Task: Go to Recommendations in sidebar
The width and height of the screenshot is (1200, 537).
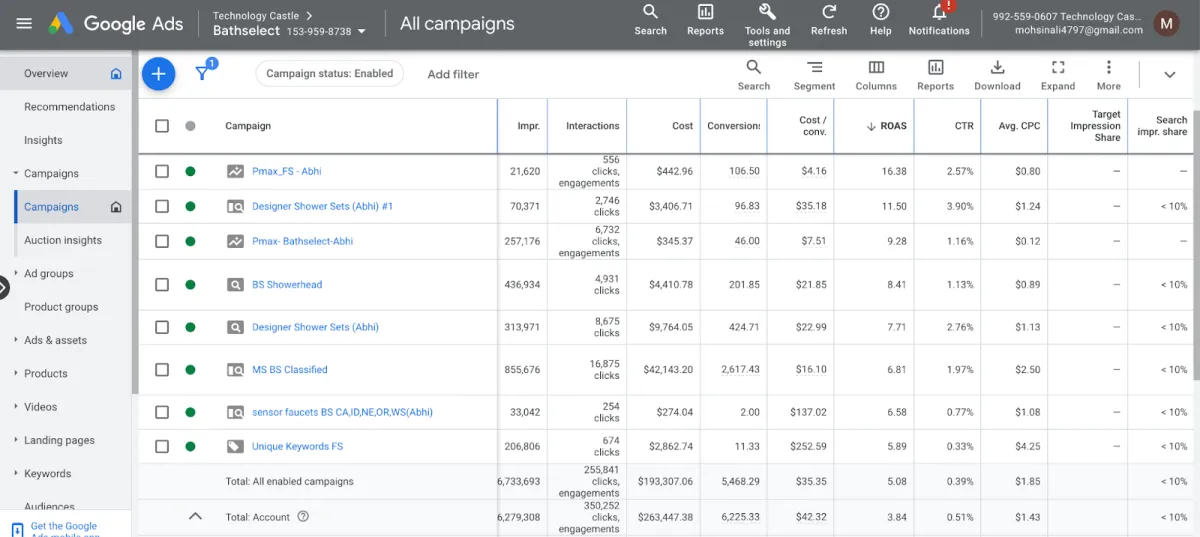Action: pyautogui.click(x=69, y=107)
